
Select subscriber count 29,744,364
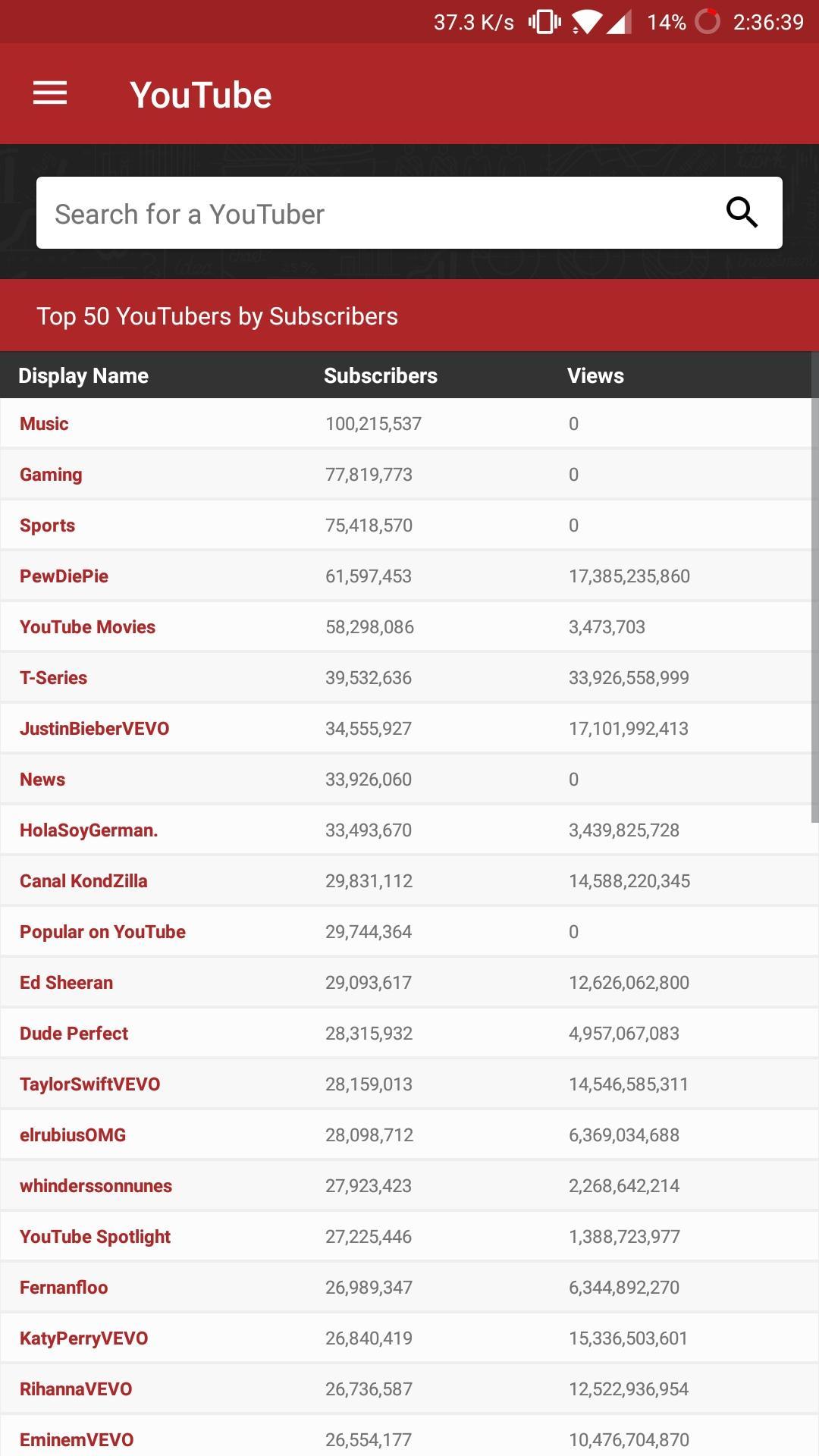click(369, 932)
